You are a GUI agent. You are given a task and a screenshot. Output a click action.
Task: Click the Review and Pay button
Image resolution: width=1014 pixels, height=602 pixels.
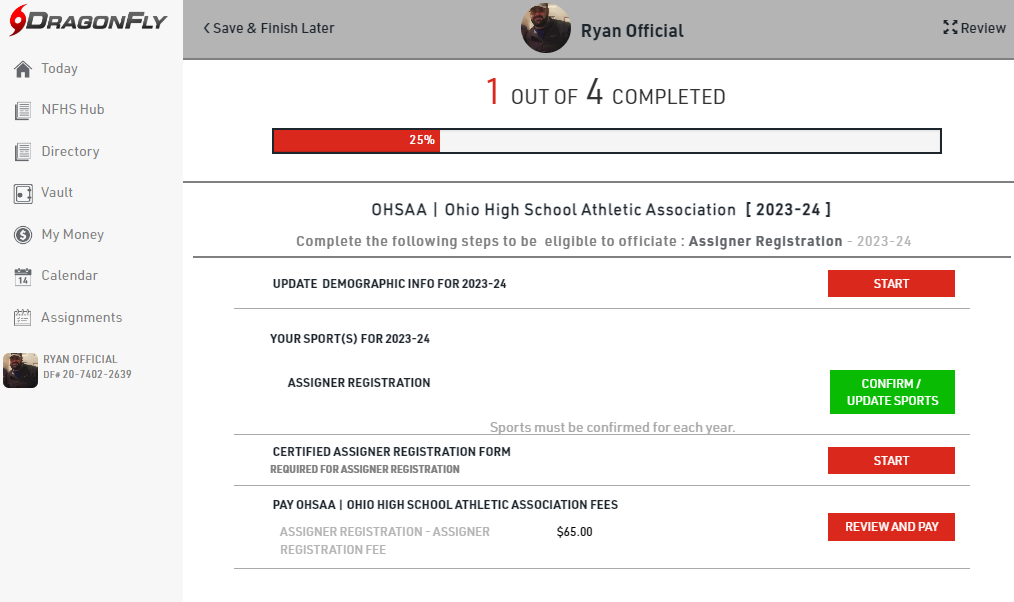click(x=891, y=527)
